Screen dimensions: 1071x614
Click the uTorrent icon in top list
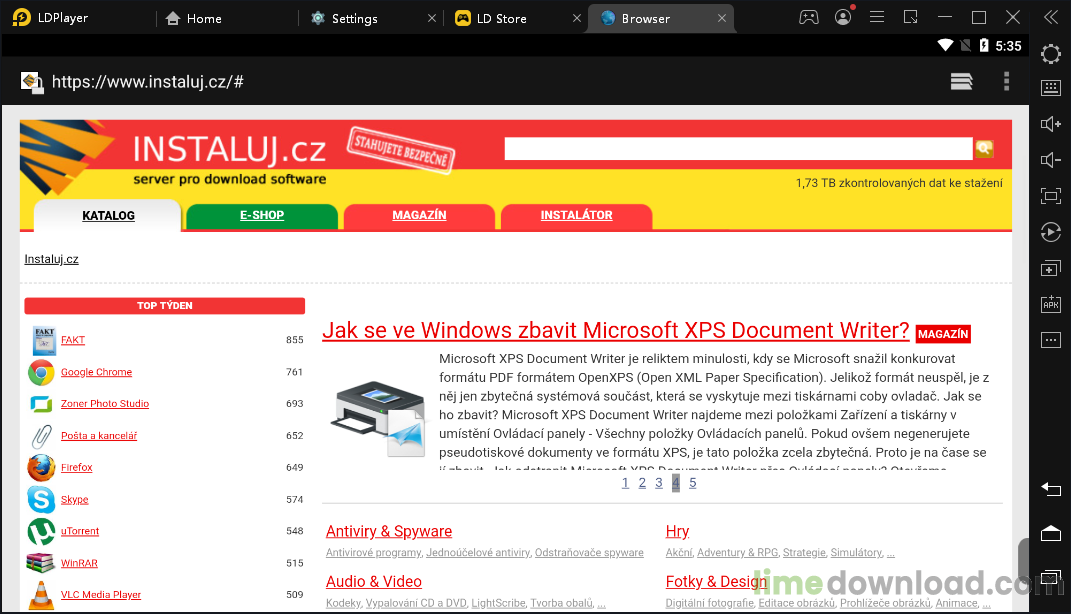pos(41,531)
